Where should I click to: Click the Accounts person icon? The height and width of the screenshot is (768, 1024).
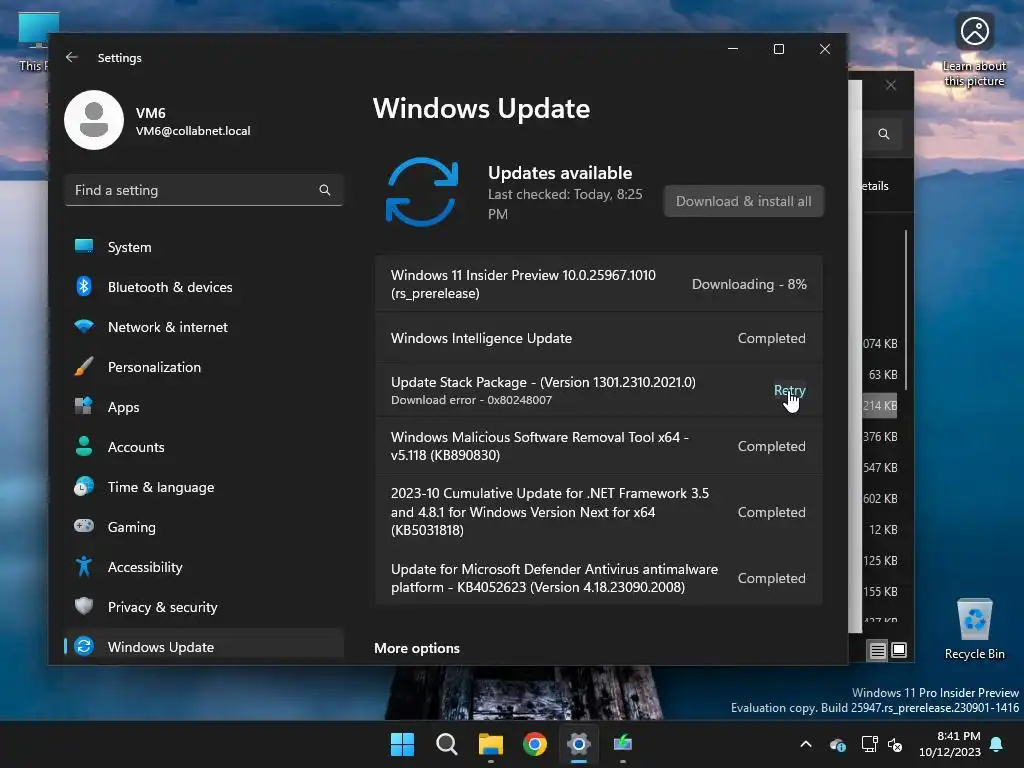click(84, 446)
